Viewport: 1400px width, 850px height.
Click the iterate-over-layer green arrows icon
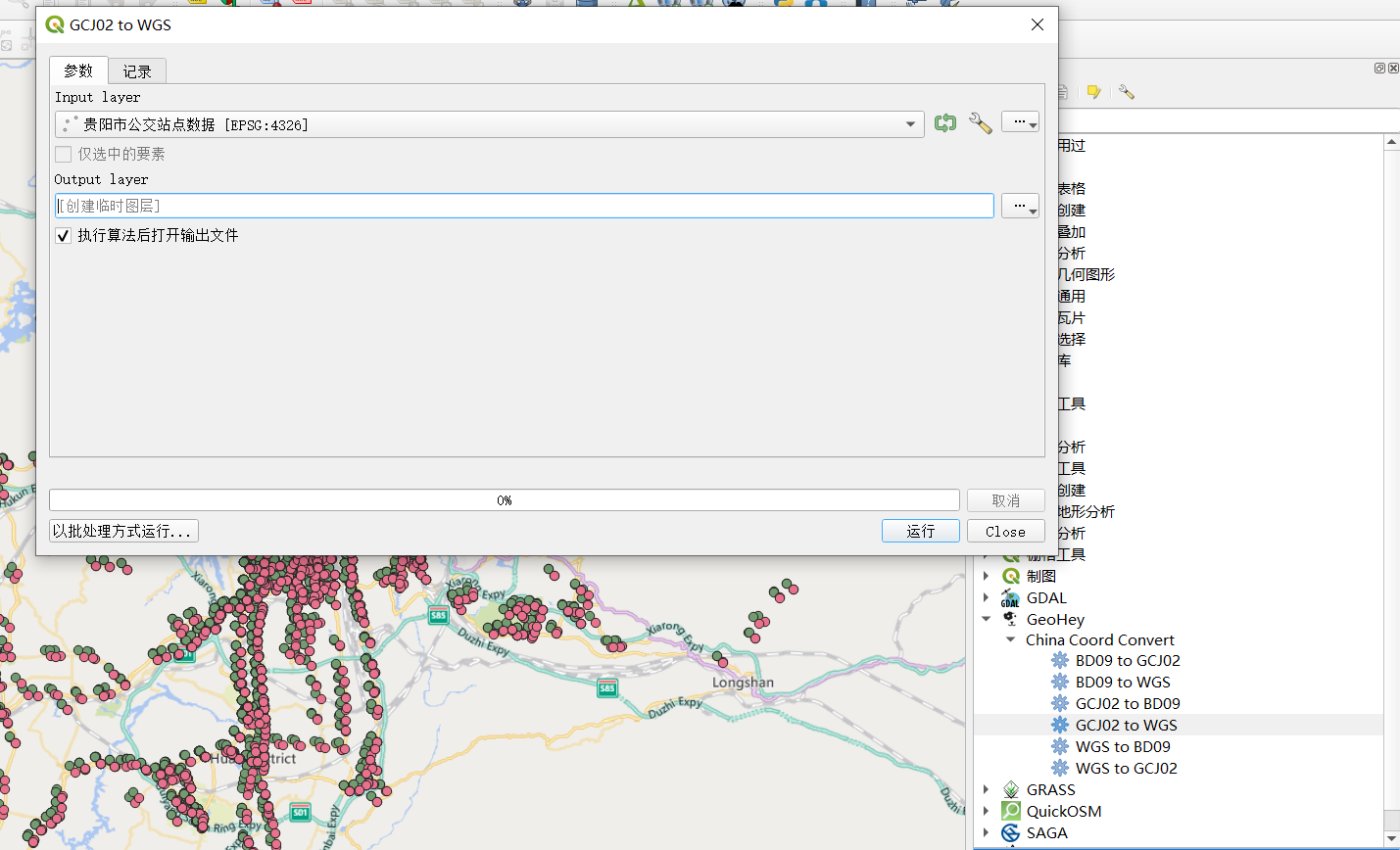pyautogui.click(x=945, y=123)
